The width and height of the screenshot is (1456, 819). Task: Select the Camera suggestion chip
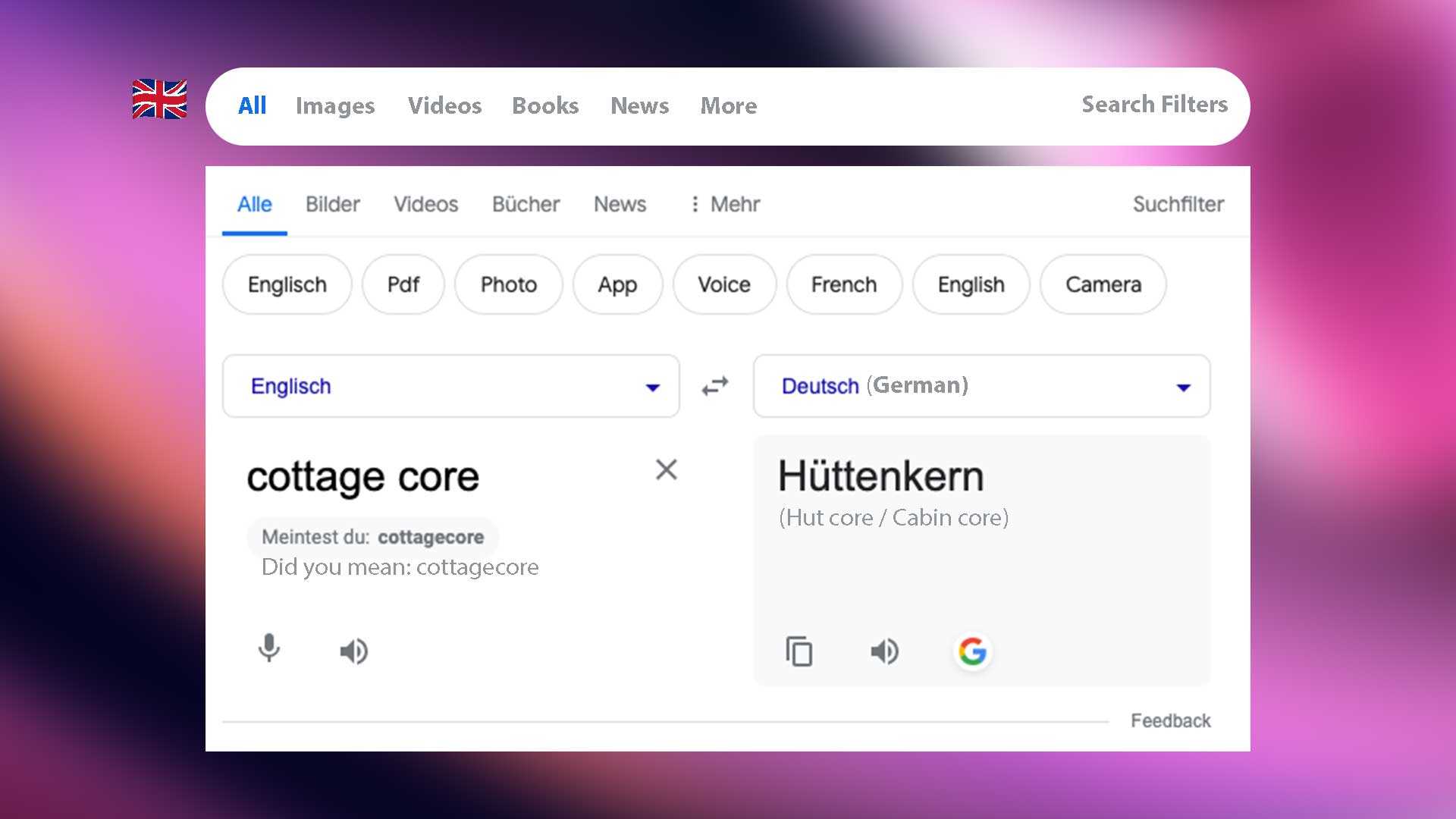(x=1103, y=284)
